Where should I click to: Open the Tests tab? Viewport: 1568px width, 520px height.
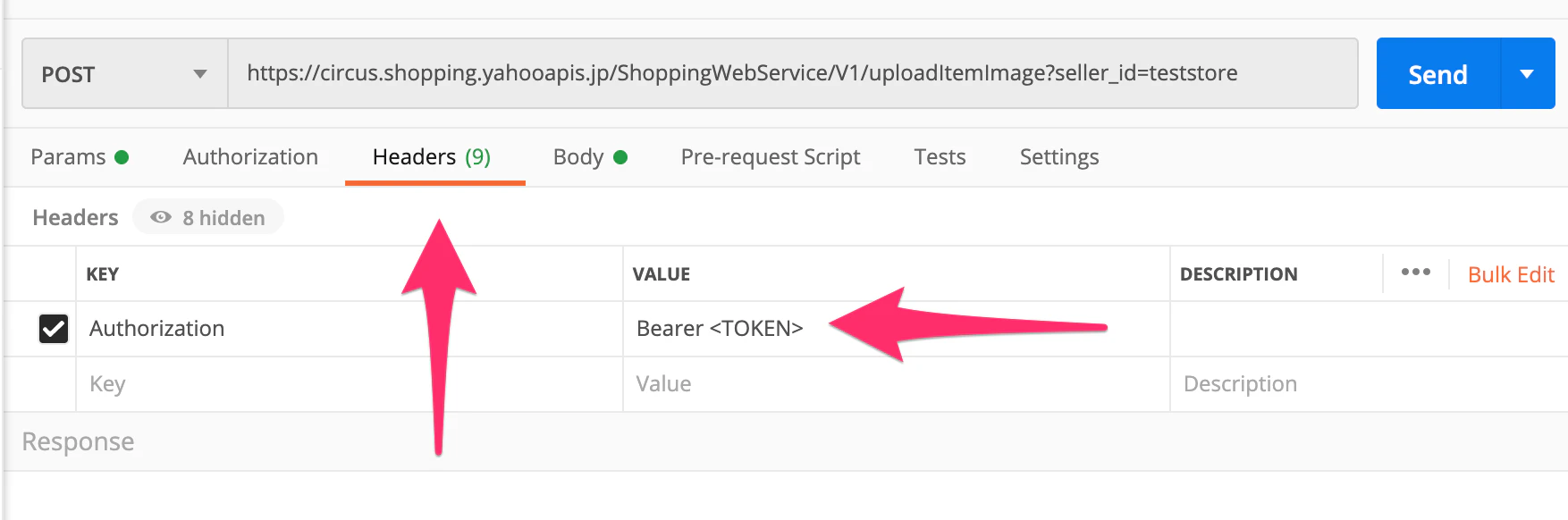click(x=940, y=157)
